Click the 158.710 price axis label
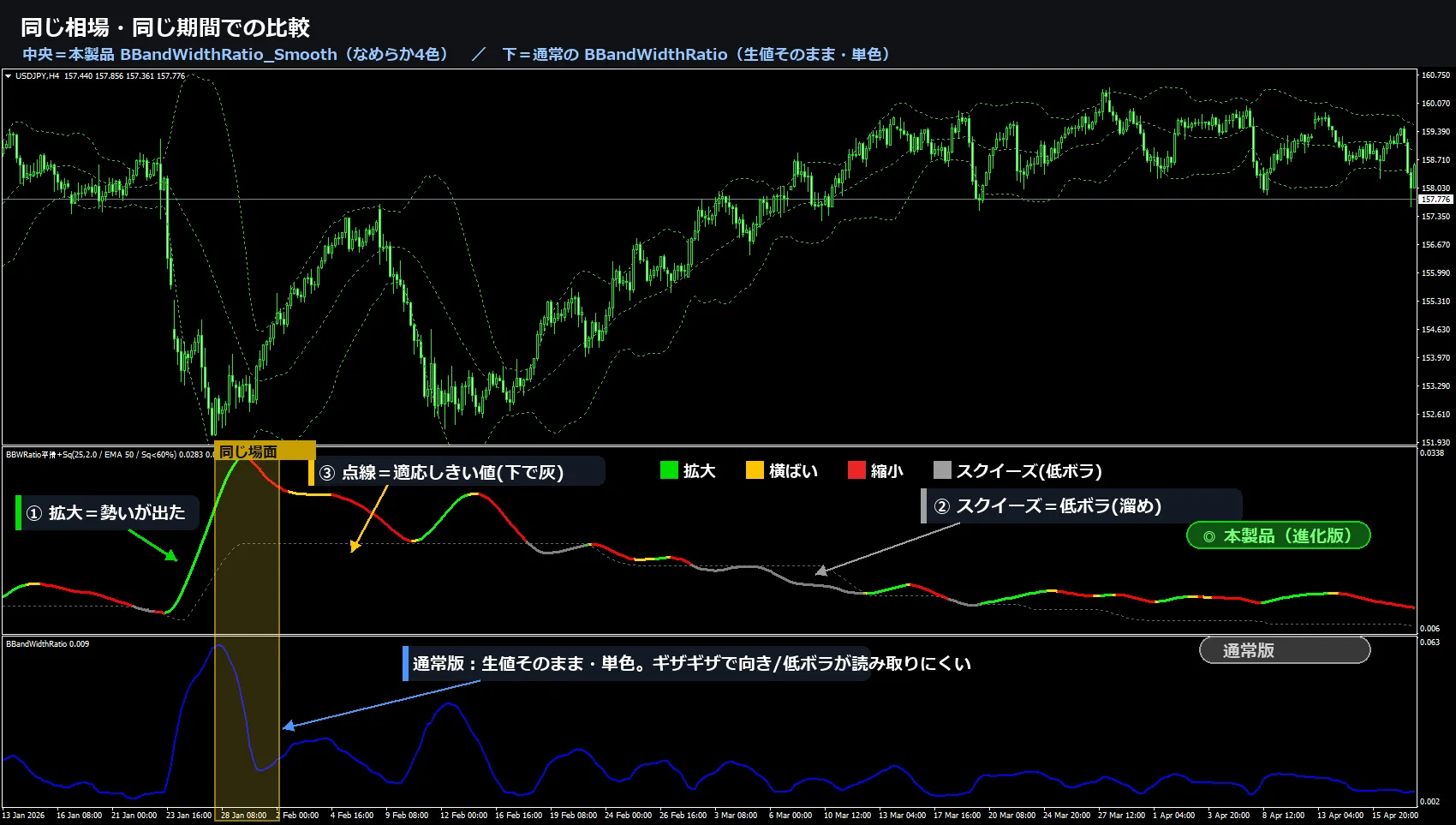This screenshot has width=1456, height=825. 1436,160
